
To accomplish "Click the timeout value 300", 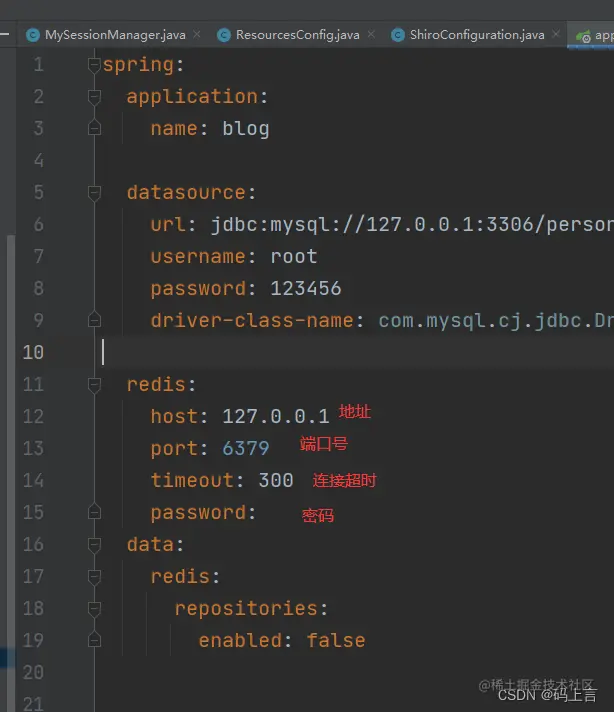I will (x=276, y=480).
